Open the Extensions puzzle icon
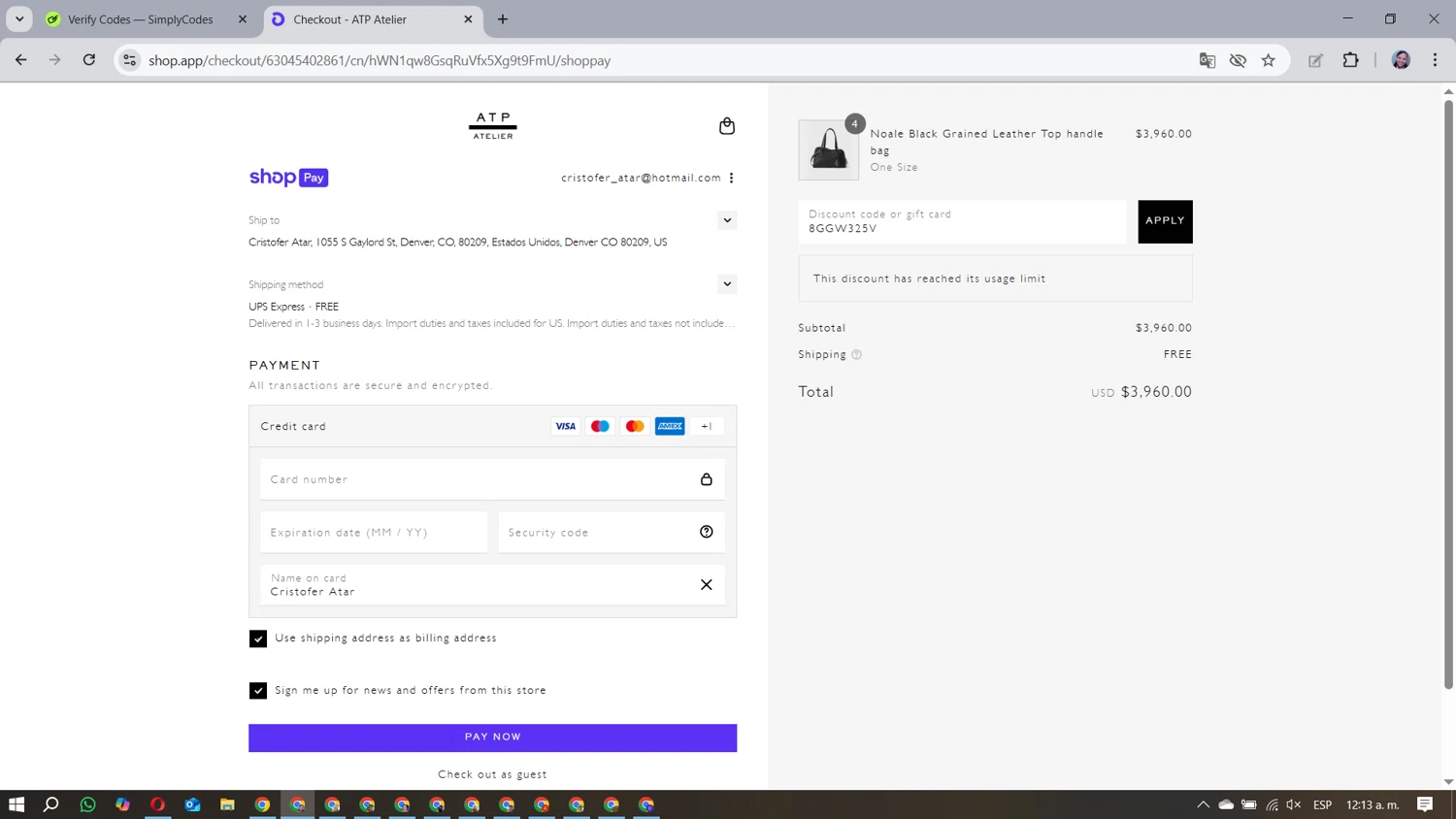The width and height of the screenshot is (1456, 819). (1351, 60)
